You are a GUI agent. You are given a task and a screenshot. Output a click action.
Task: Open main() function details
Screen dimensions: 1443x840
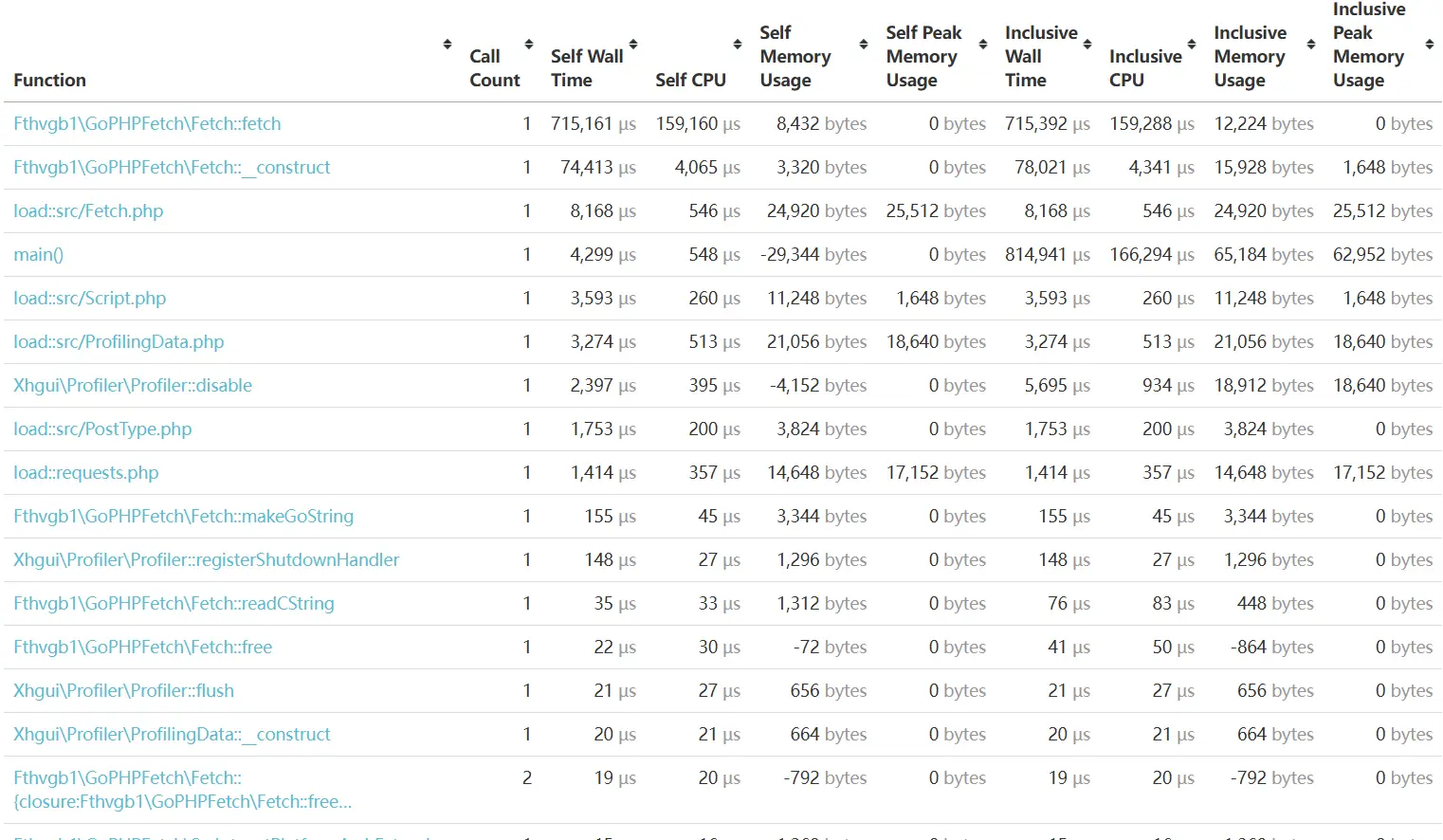click(x=39, y=255)
